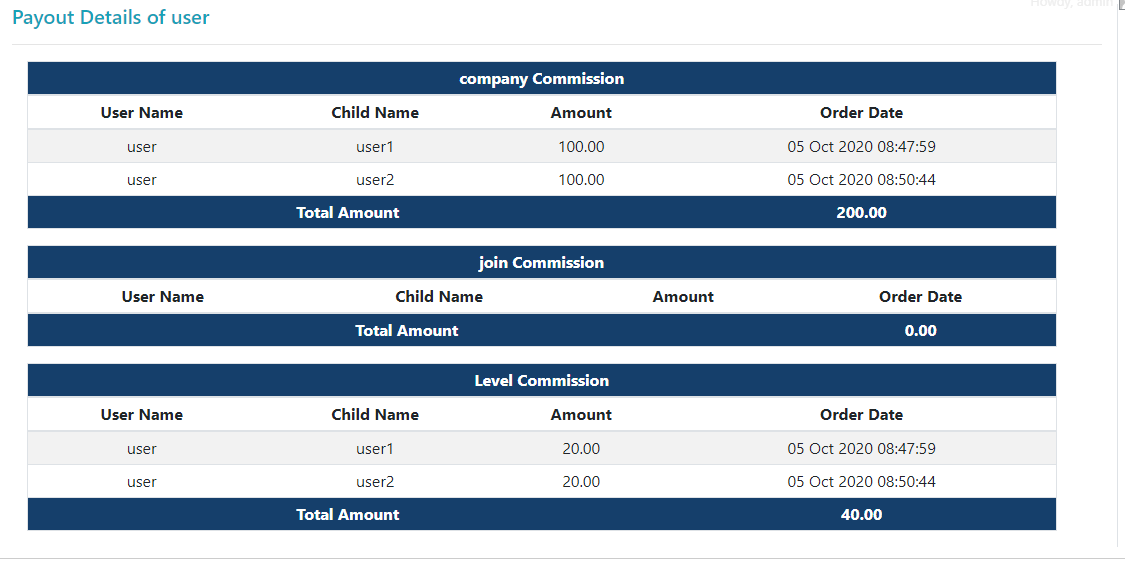
Task: Select user1 in the Level Commission table
Action: pos(375,449)
